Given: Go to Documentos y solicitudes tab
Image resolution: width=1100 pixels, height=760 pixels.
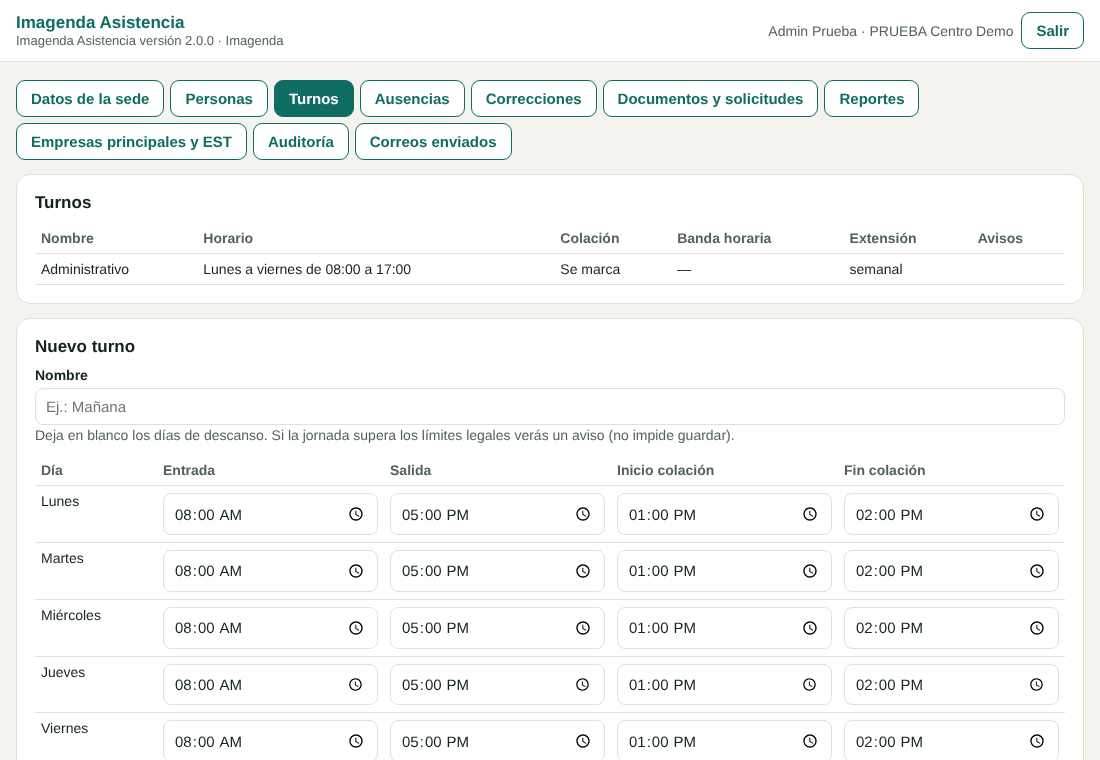Looking at the screenshot, I should pos(710,99).
